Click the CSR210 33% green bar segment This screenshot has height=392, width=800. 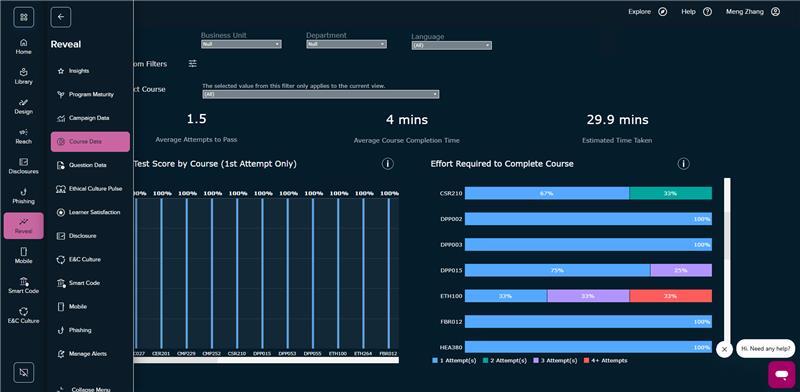[x=670, y=193]
